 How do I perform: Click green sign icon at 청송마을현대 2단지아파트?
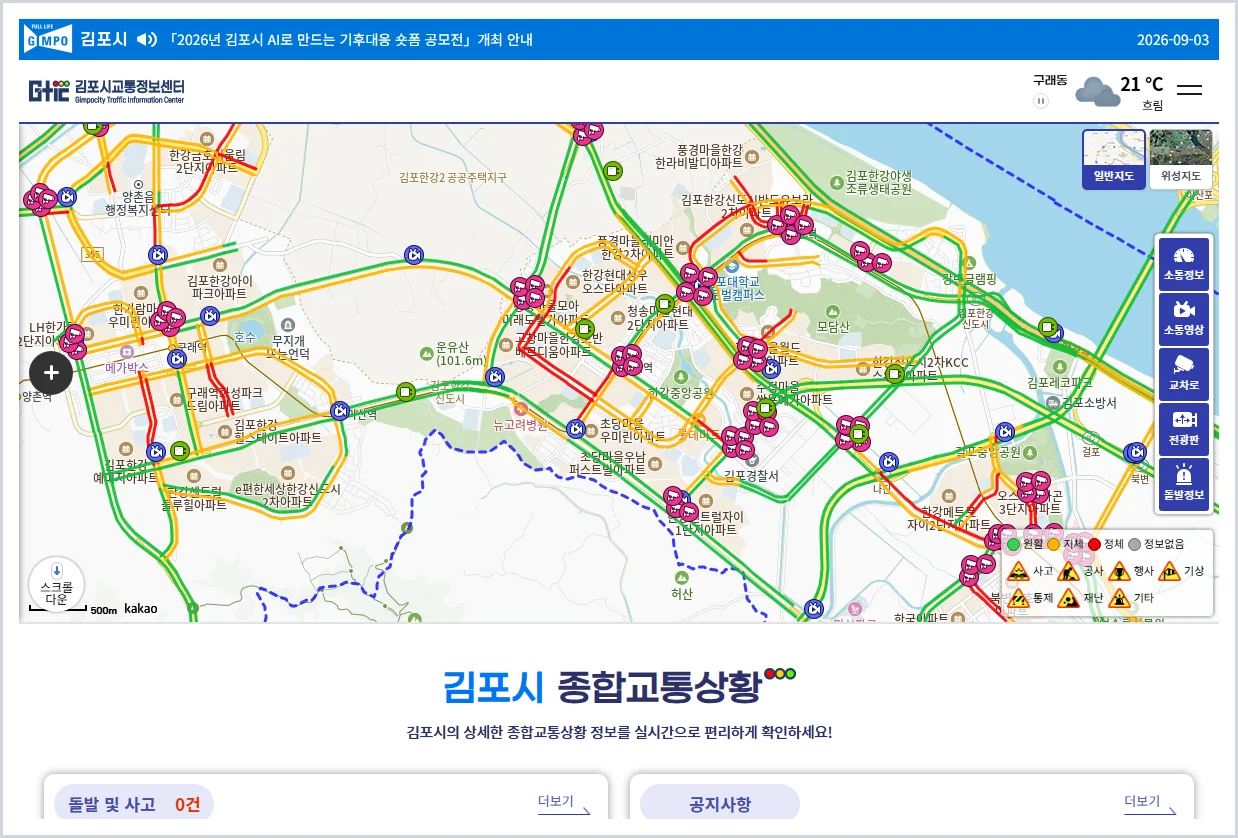coord(665,304)
